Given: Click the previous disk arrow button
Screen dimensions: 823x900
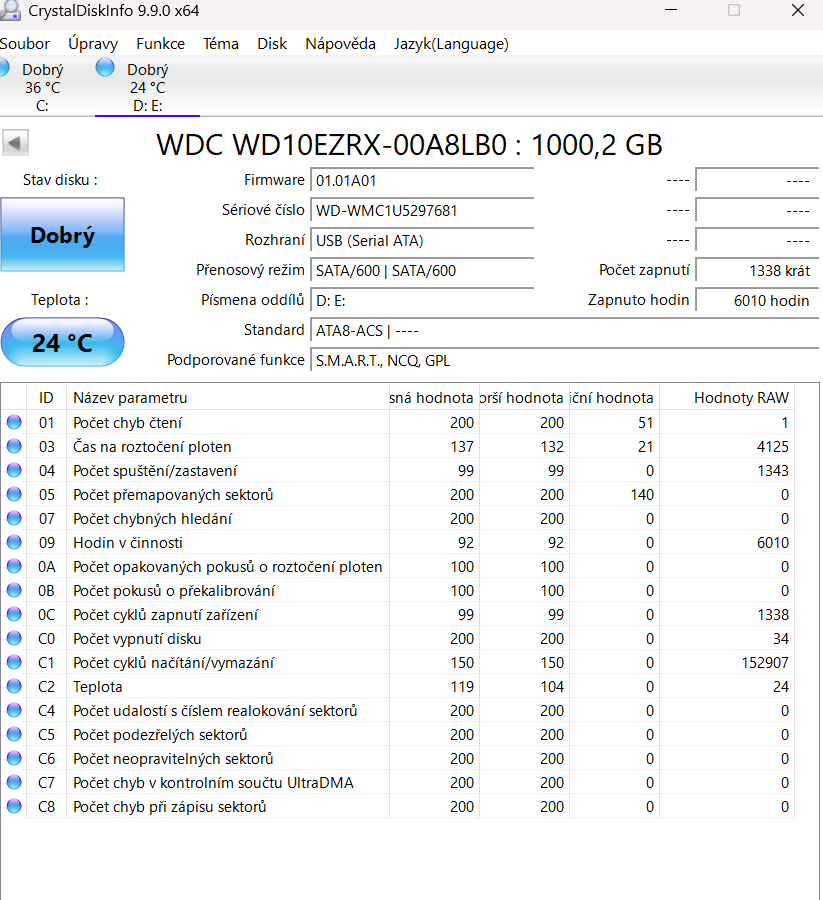Looking at the screenshot, I should tap(15, 143).
